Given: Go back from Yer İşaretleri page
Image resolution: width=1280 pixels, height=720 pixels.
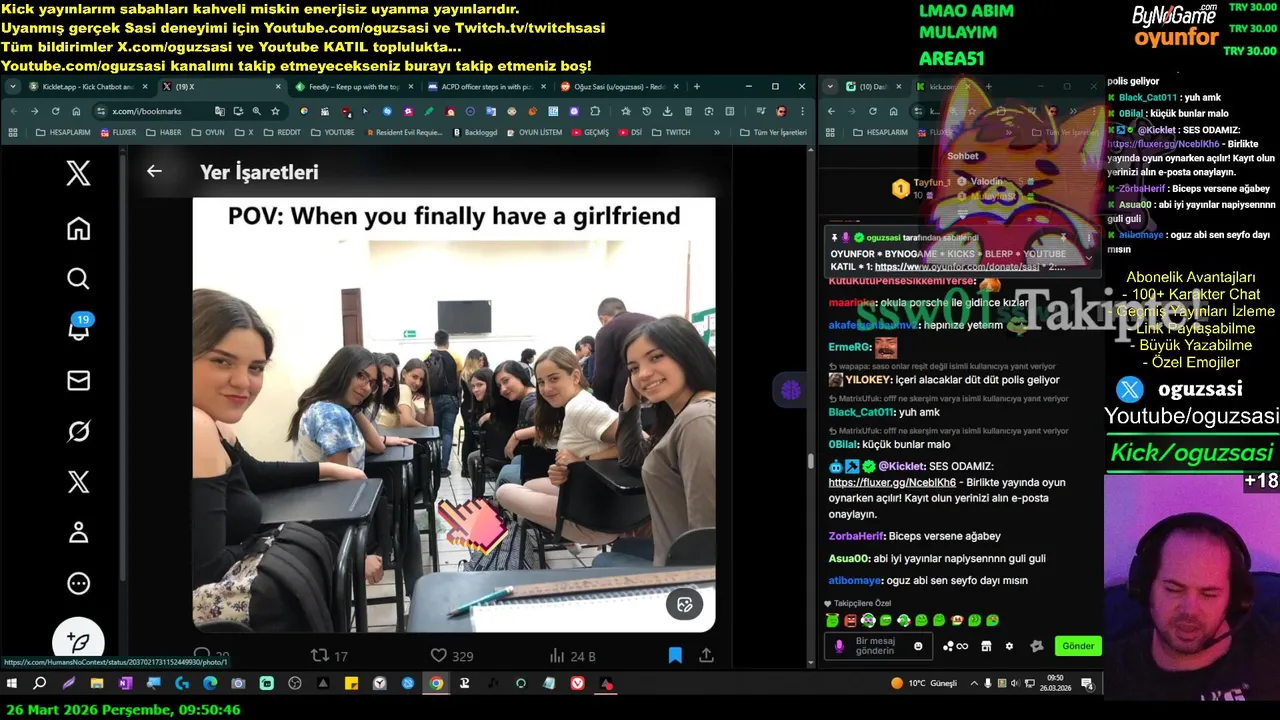Looking at the screenshot, I should tap(154, 171).
